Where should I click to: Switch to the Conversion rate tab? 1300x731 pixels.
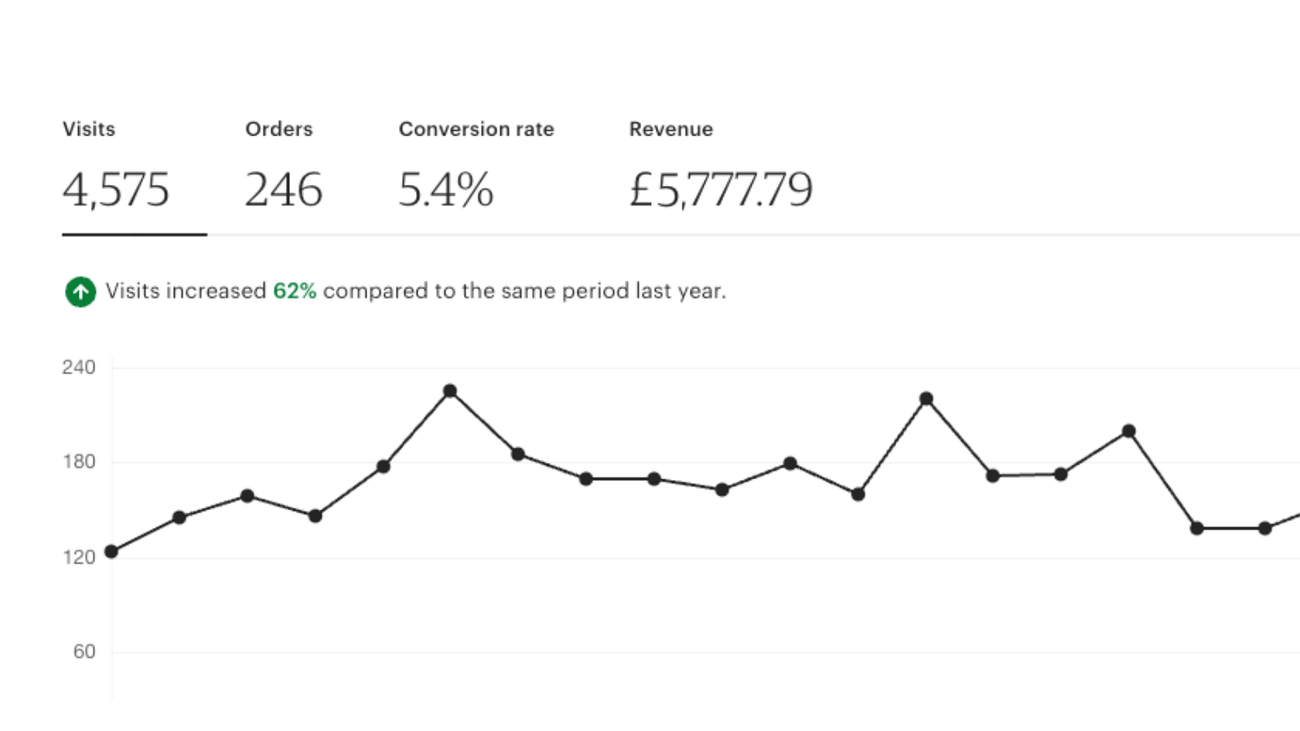click(476, 129)
